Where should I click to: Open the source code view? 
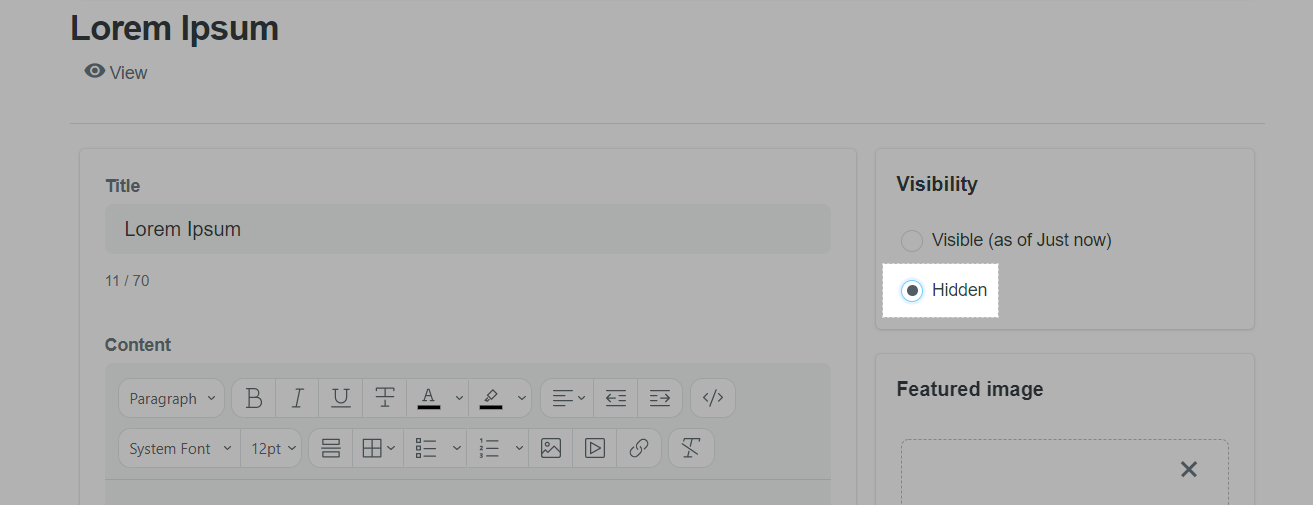pos(712,398)
